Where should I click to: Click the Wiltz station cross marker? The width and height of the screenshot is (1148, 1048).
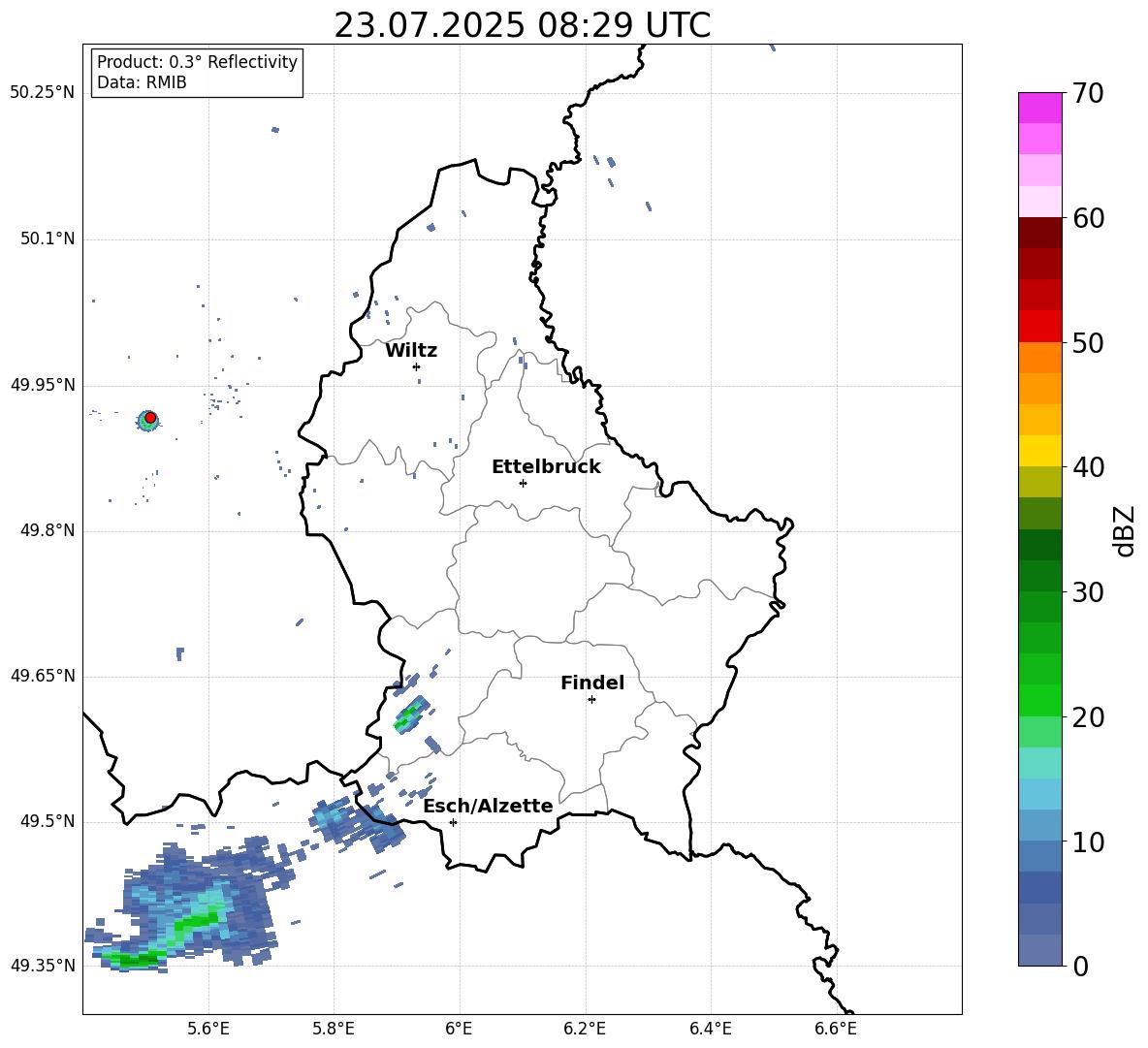point(417,366)
